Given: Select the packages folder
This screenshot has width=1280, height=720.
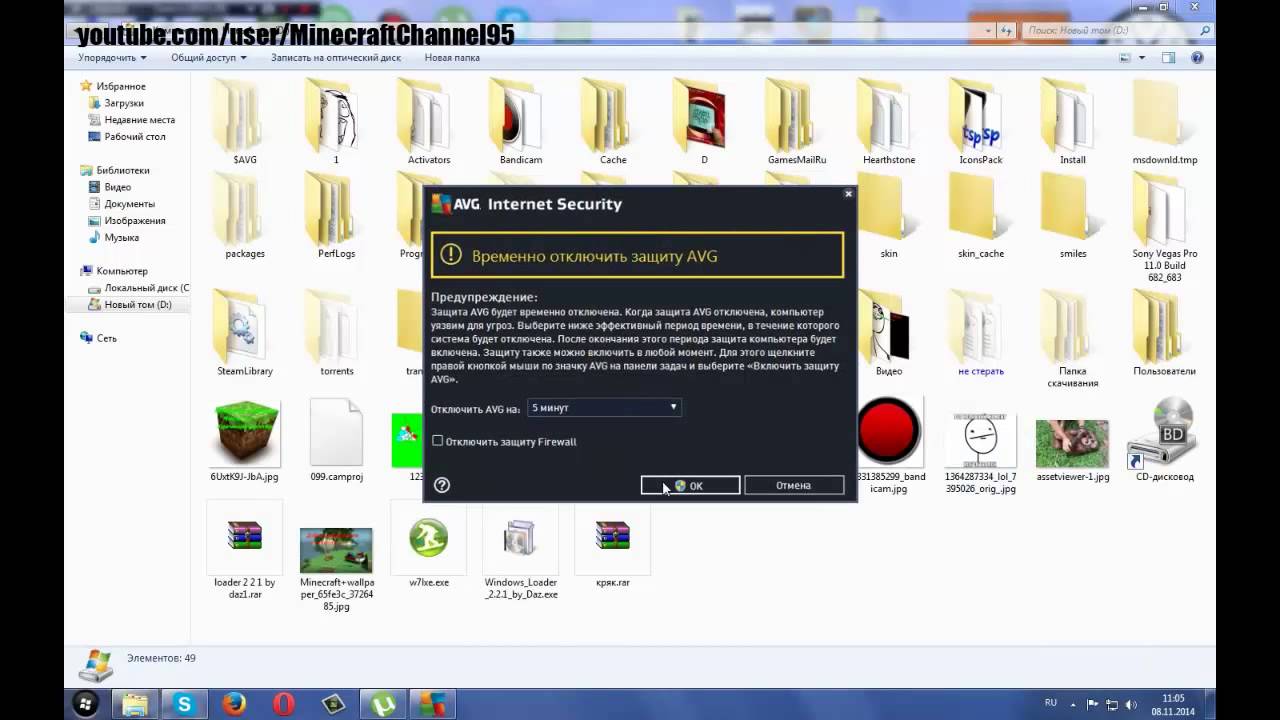Looking at the screenshot, I should coord(245,216).
